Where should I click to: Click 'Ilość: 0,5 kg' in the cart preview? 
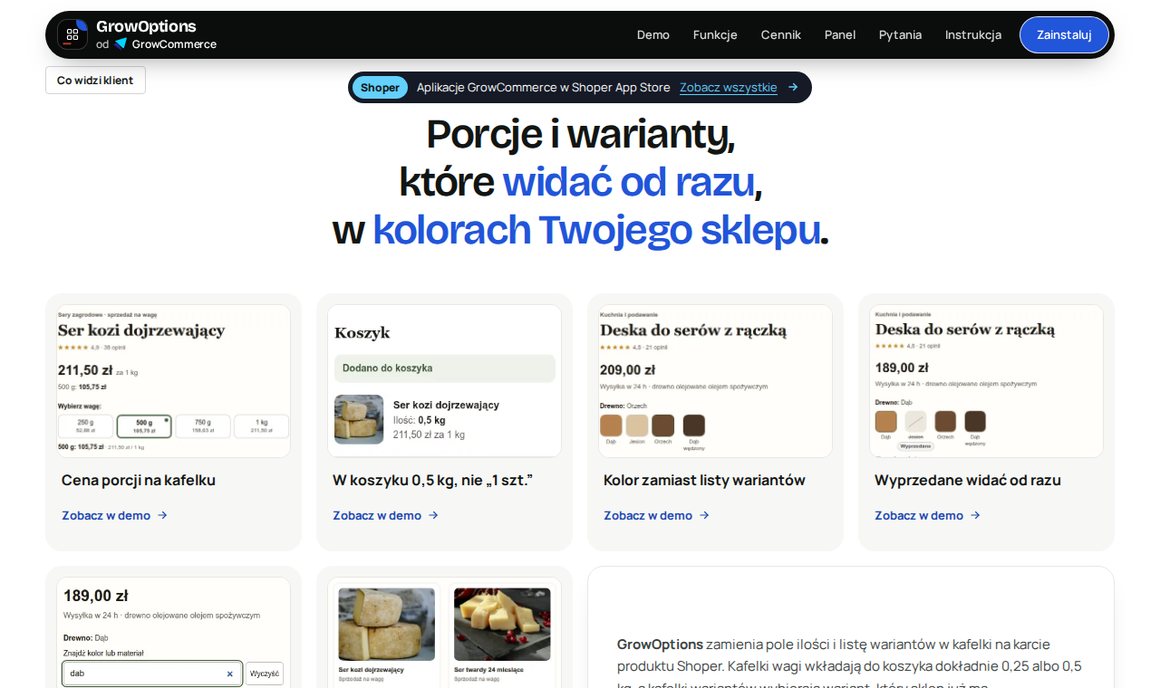[x=419, y=420]
